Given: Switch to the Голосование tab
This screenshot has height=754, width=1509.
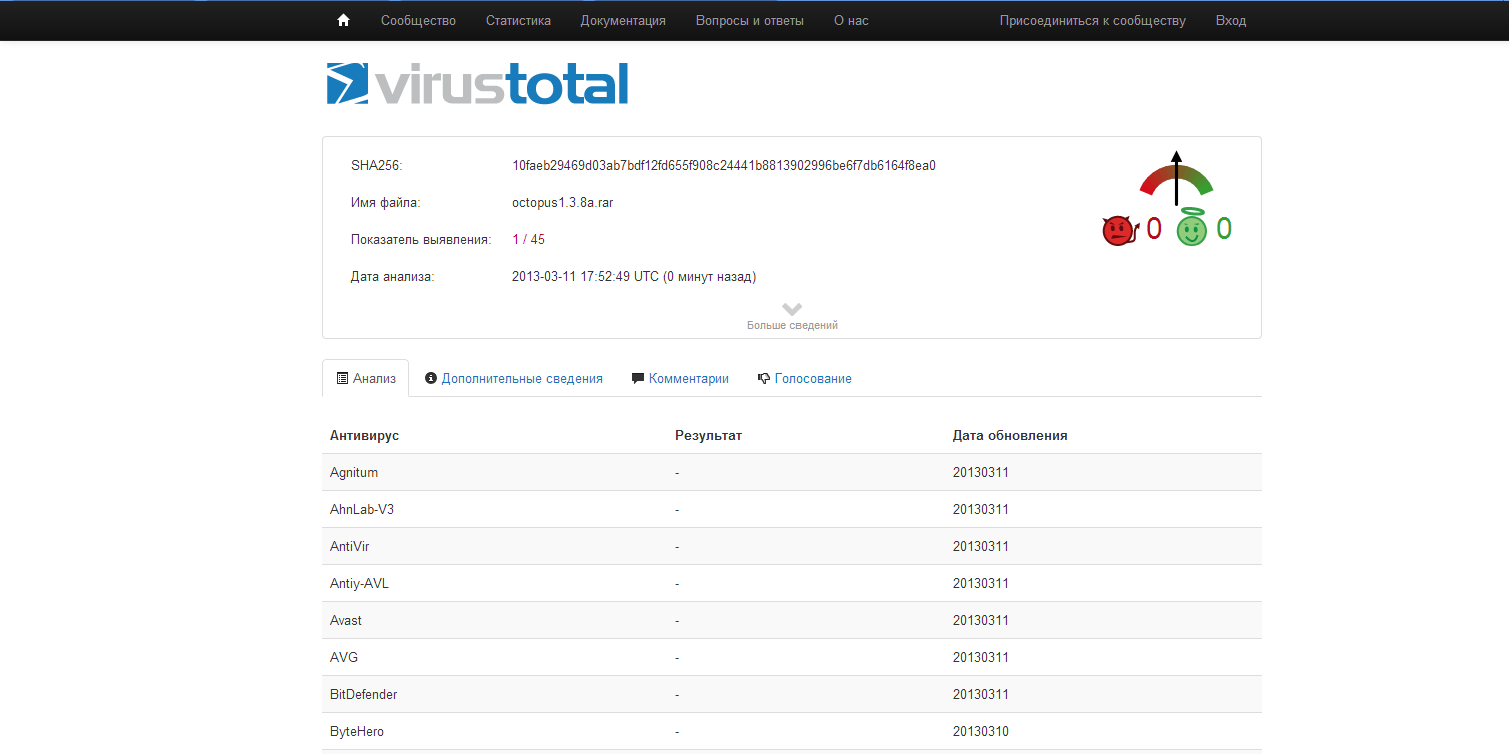Looking at the screenshot, I should 805,378.
